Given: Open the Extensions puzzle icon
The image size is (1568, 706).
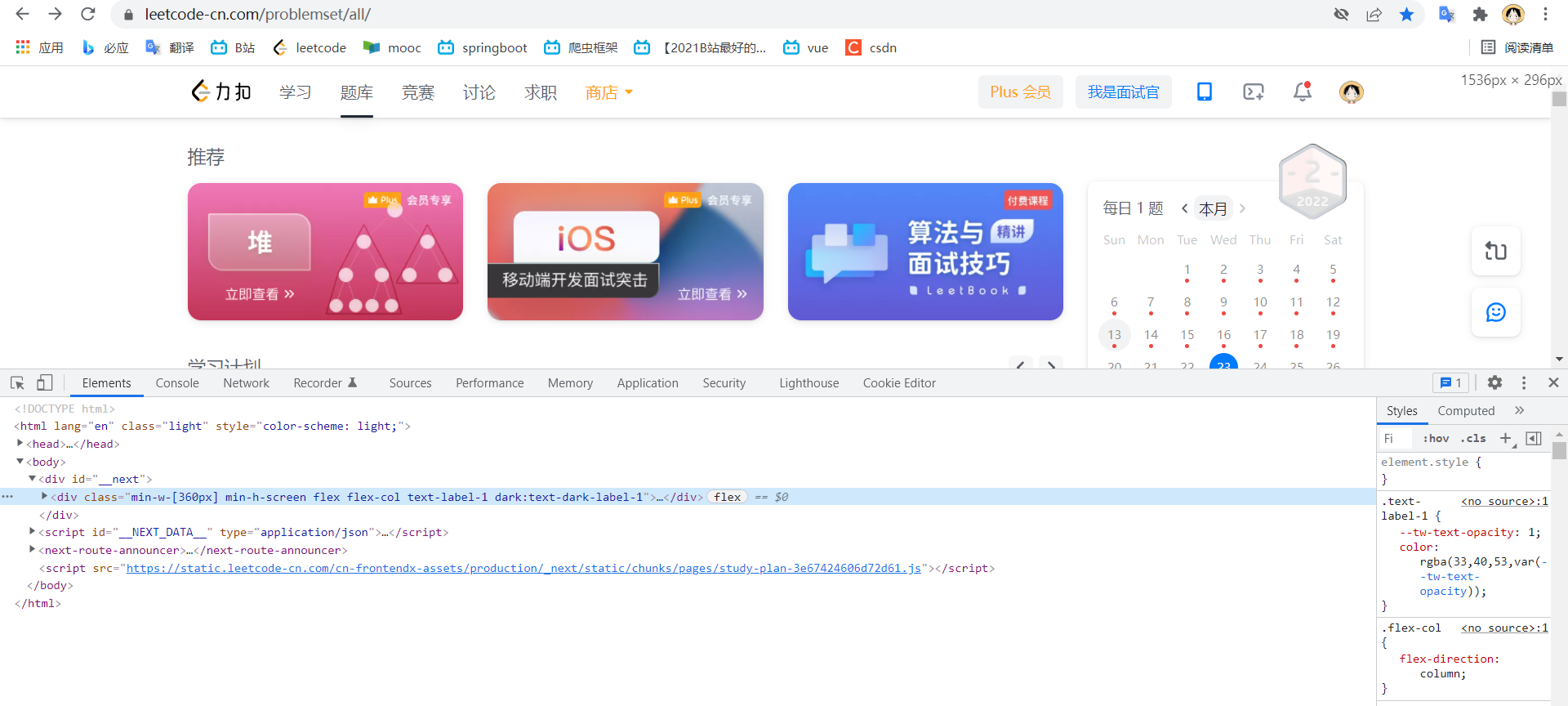Looking at the screenshot, I should coord(1480,14).
